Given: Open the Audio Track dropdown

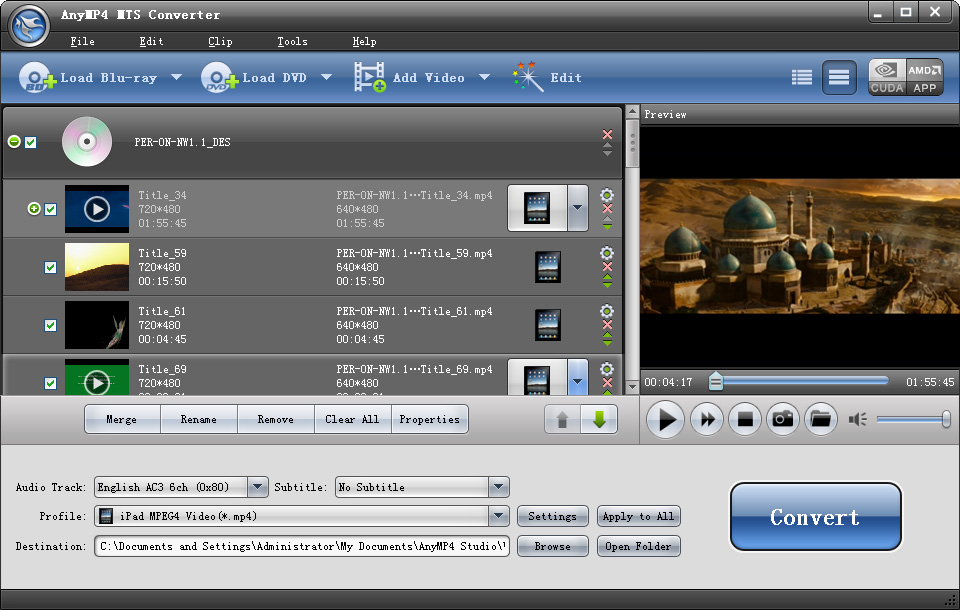Looking at the screenshot, I should click(x=258, y=487).
